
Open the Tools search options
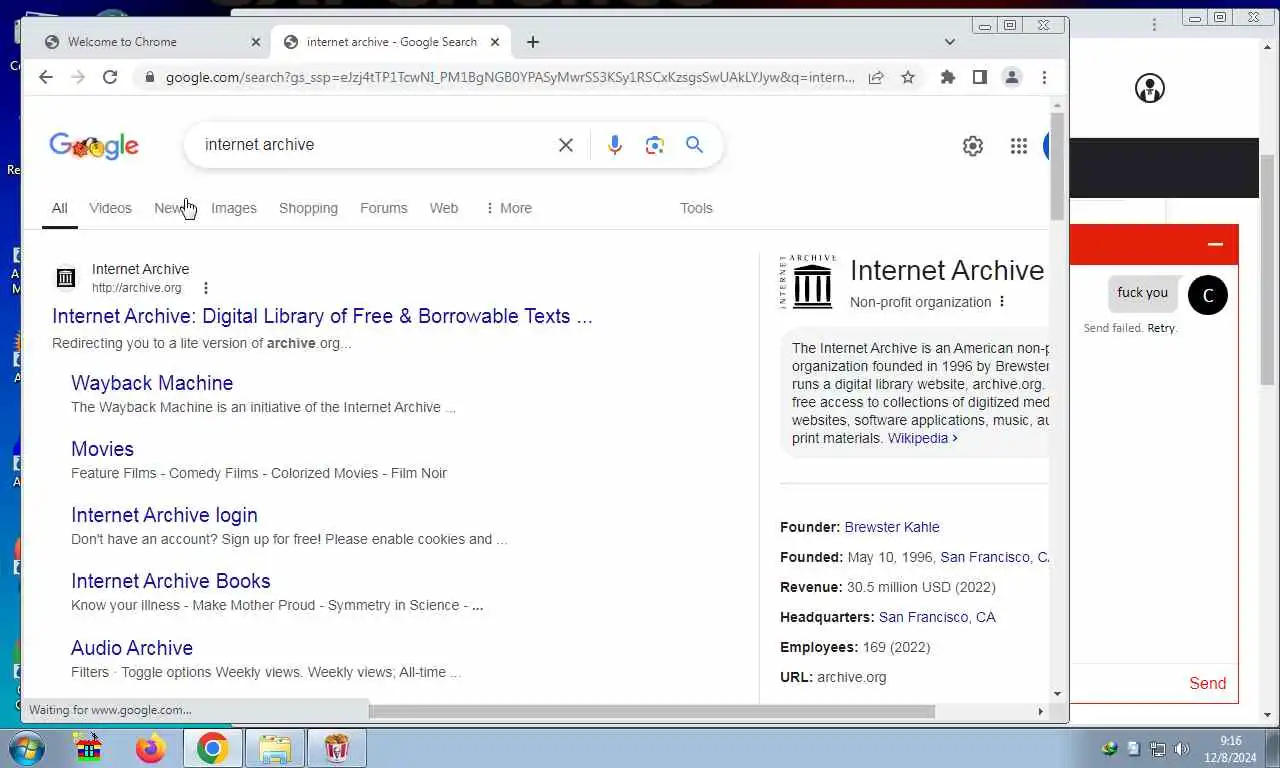coord(696,208)
